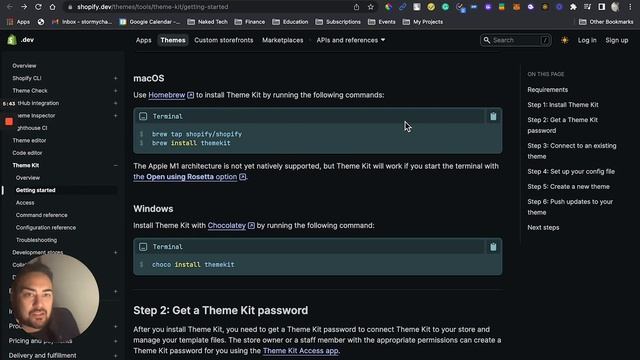Screen dimensions: 640x360
Task: Open the Marketplaces tab
Action: 282,40
